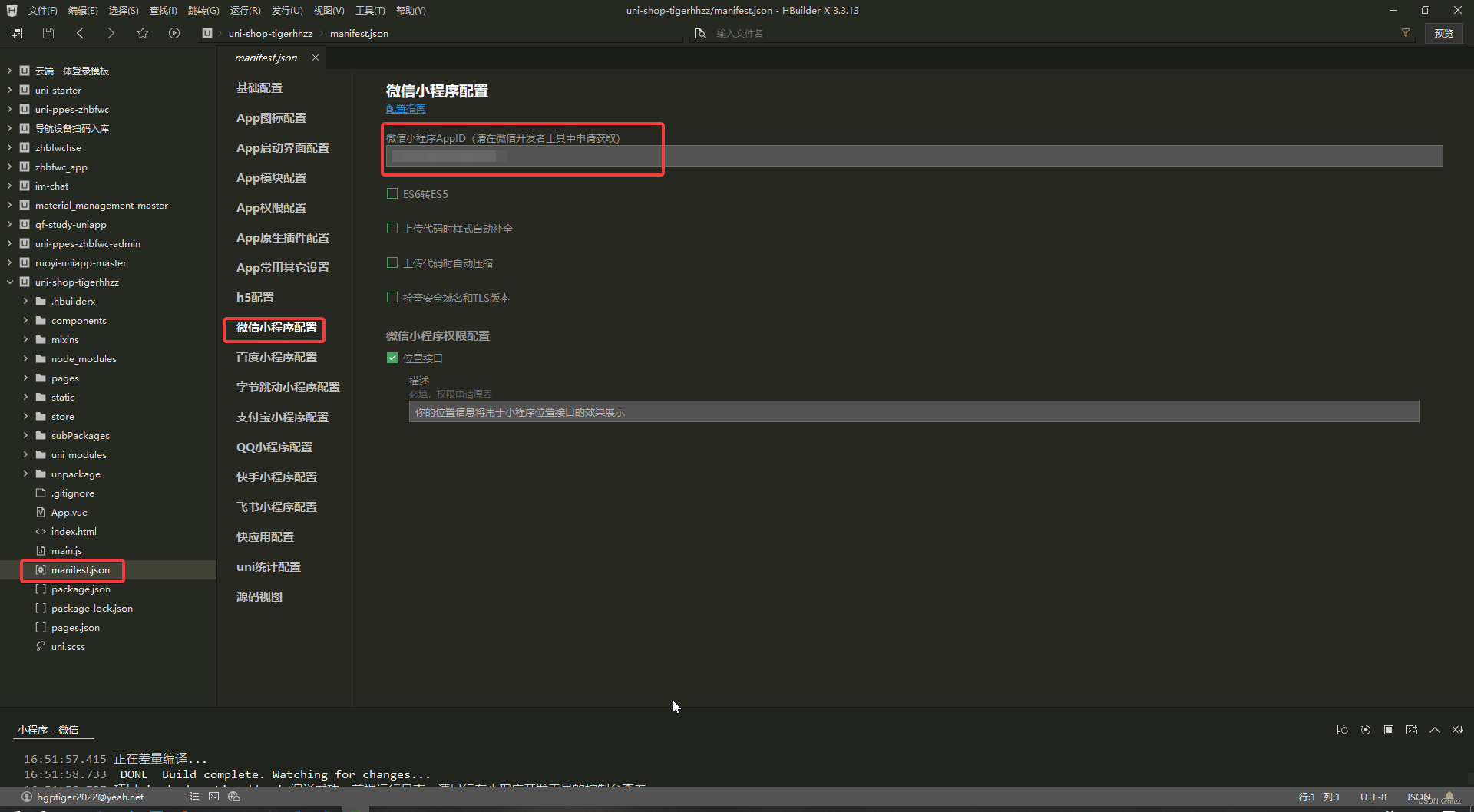Click the notification bell in status bar
The image size is (1474, 812).
coord(1449,797)
